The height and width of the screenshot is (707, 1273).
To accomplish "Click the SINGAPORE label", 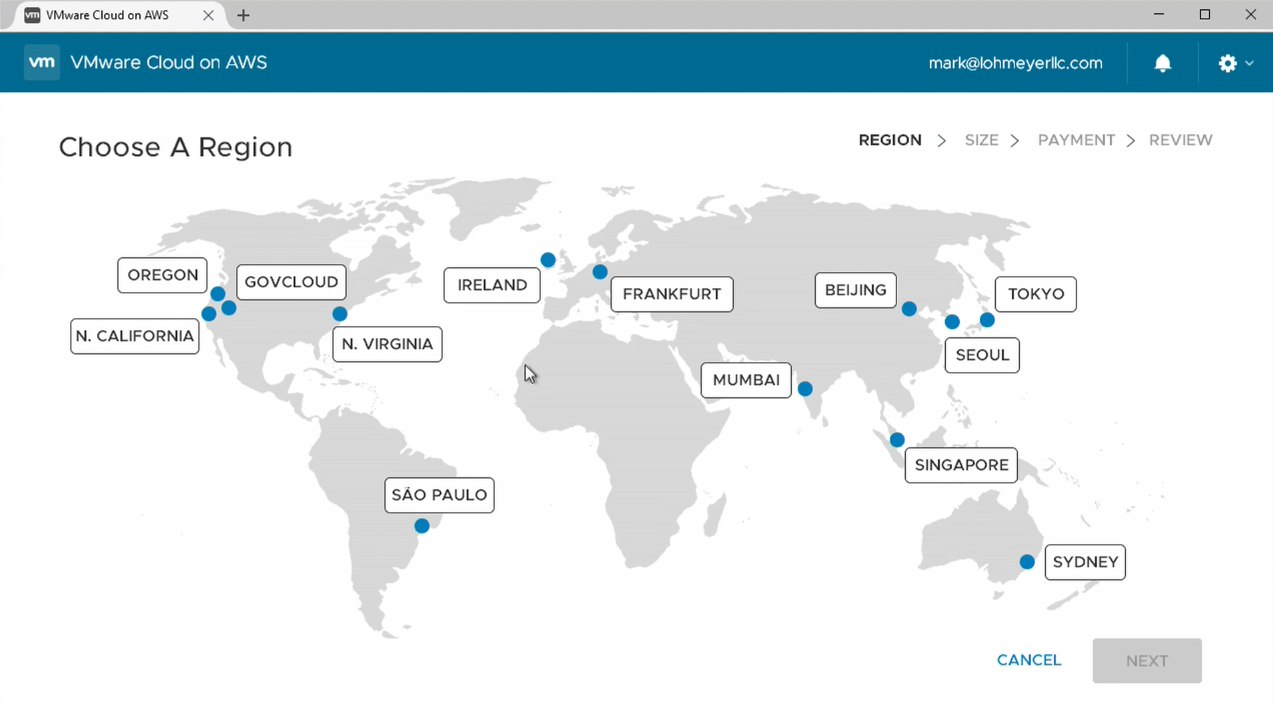I will pyautogui.click(x=961, y=465).
